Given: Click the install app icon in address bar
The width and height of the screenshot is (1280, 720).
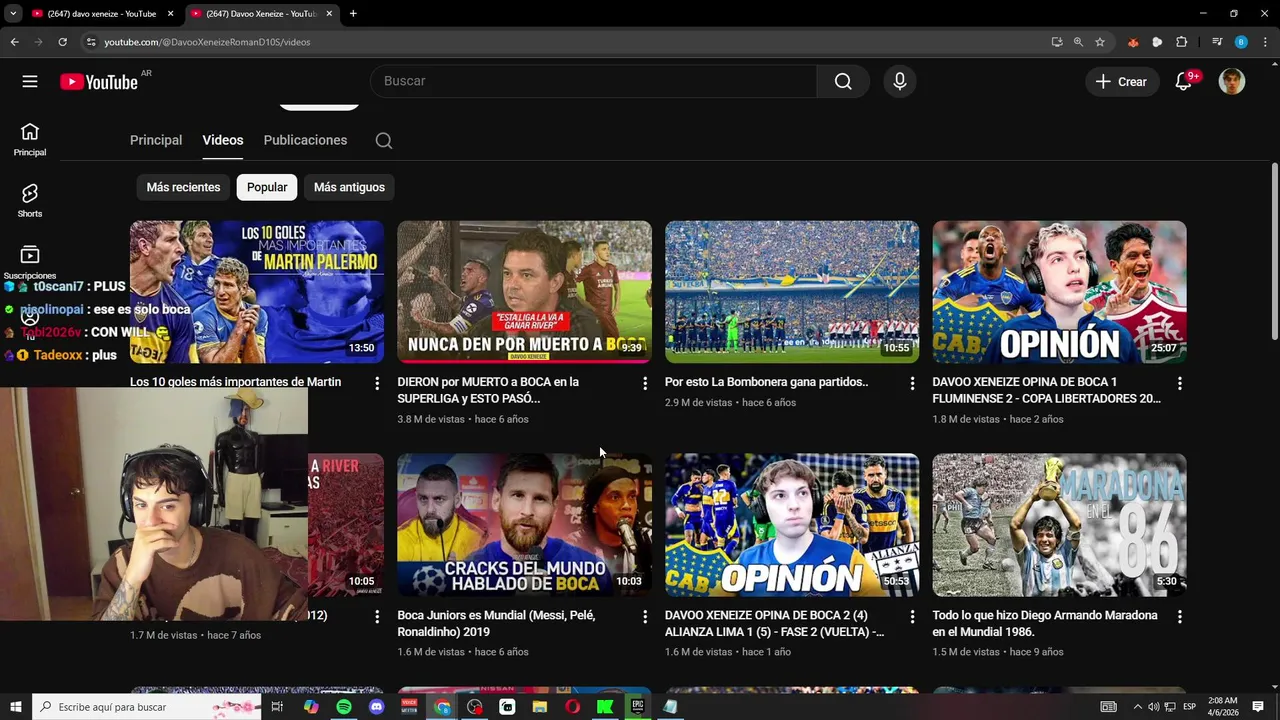Looking at the screenshot, I should click(1057, 42).
